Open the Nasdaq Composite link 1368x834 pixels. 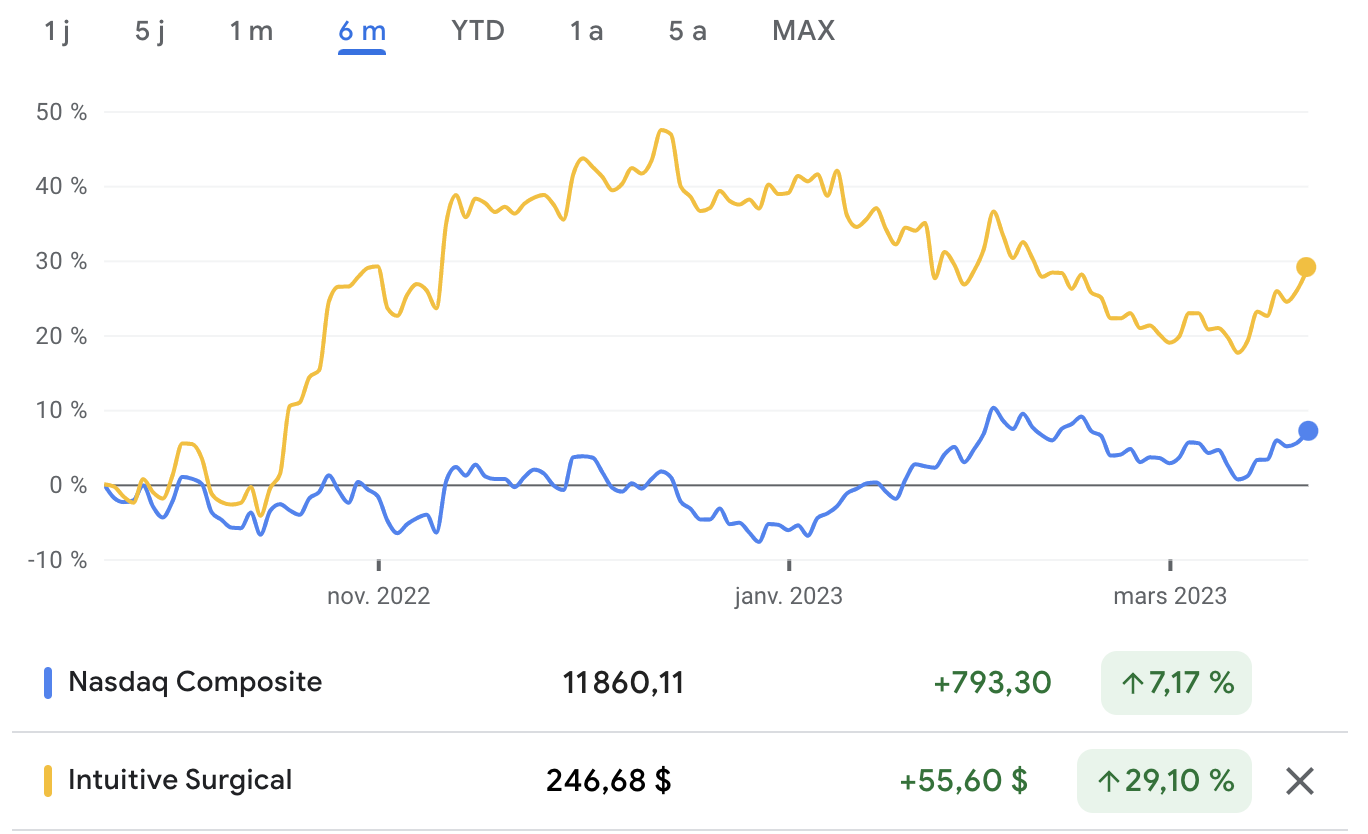click(x=195, y=683)
